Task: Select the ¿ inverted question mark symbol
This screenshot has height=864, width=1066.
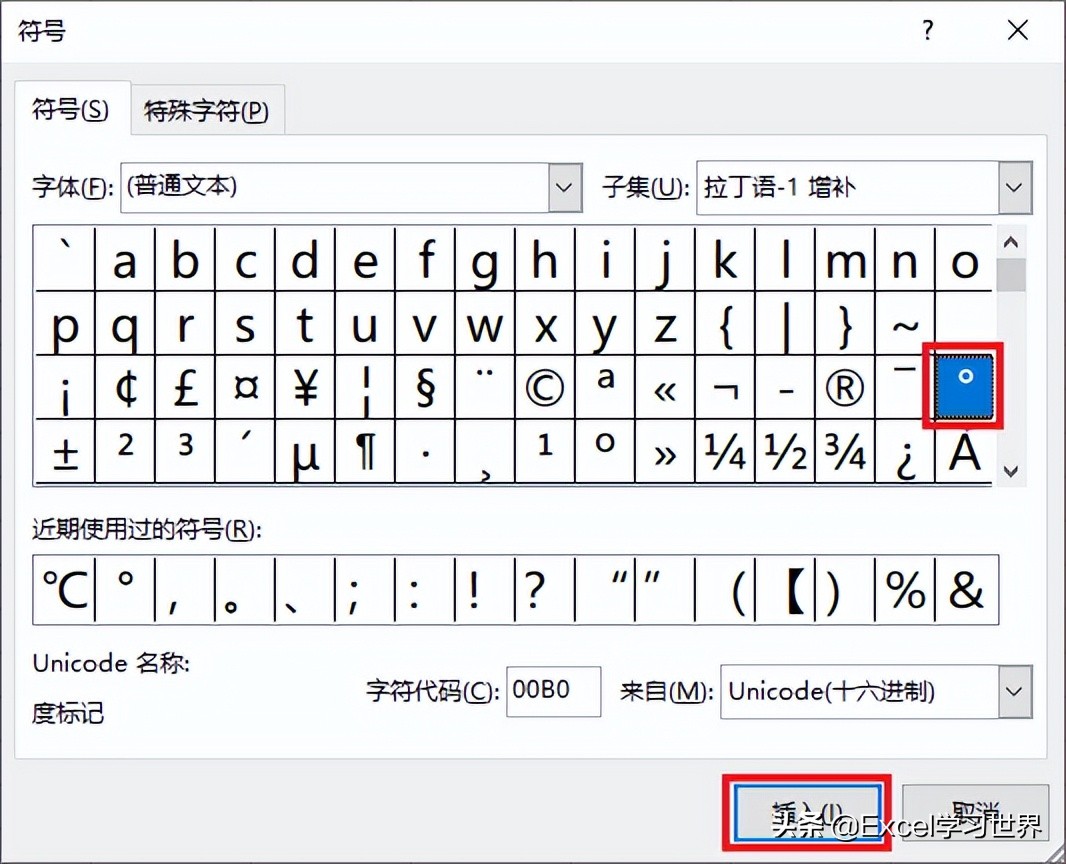Action: (905, 452)
